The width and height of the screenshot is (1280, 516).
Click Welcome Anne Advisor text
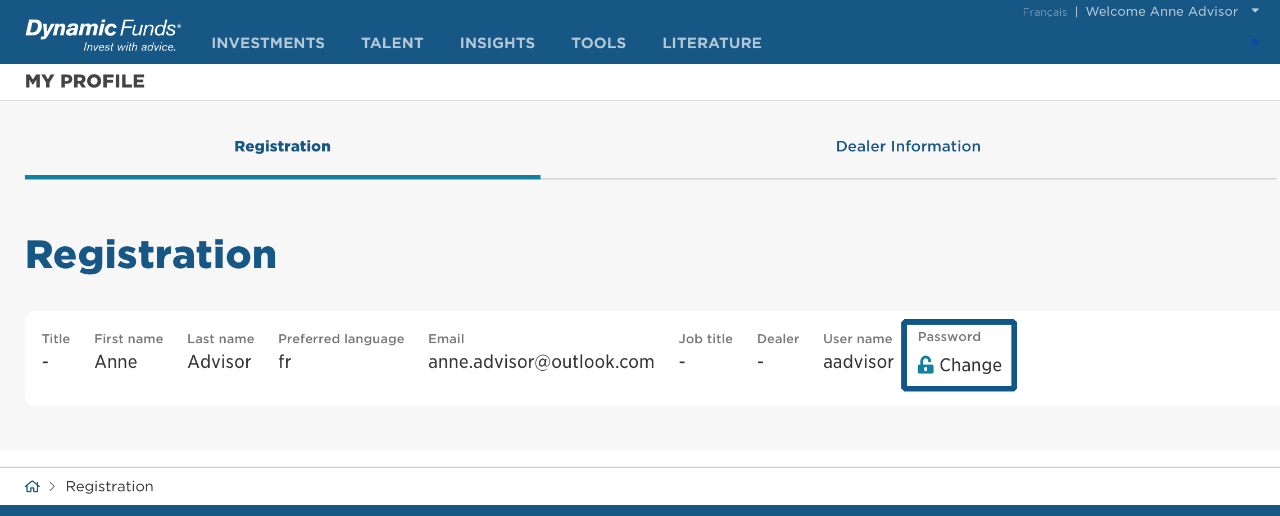point(1161,12)
